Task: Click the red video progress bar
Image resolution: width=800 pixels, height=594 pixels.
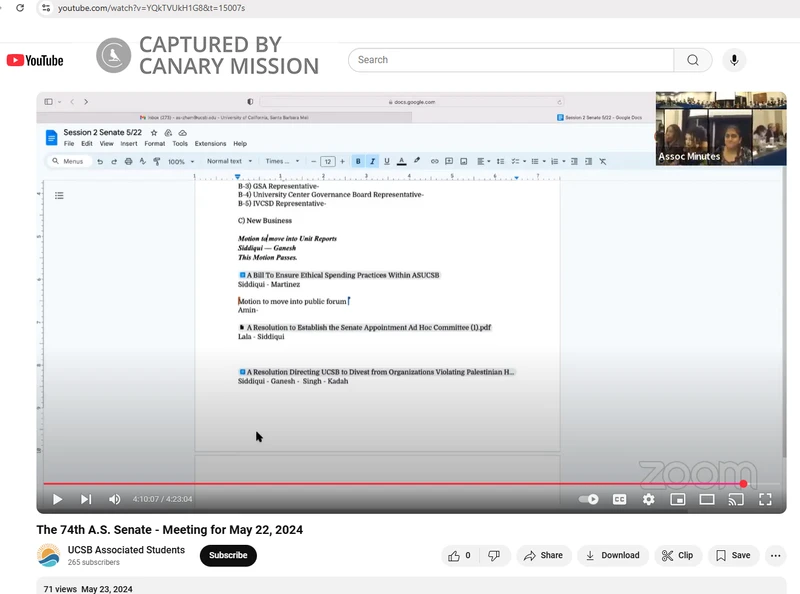Action: pos(393,483)
